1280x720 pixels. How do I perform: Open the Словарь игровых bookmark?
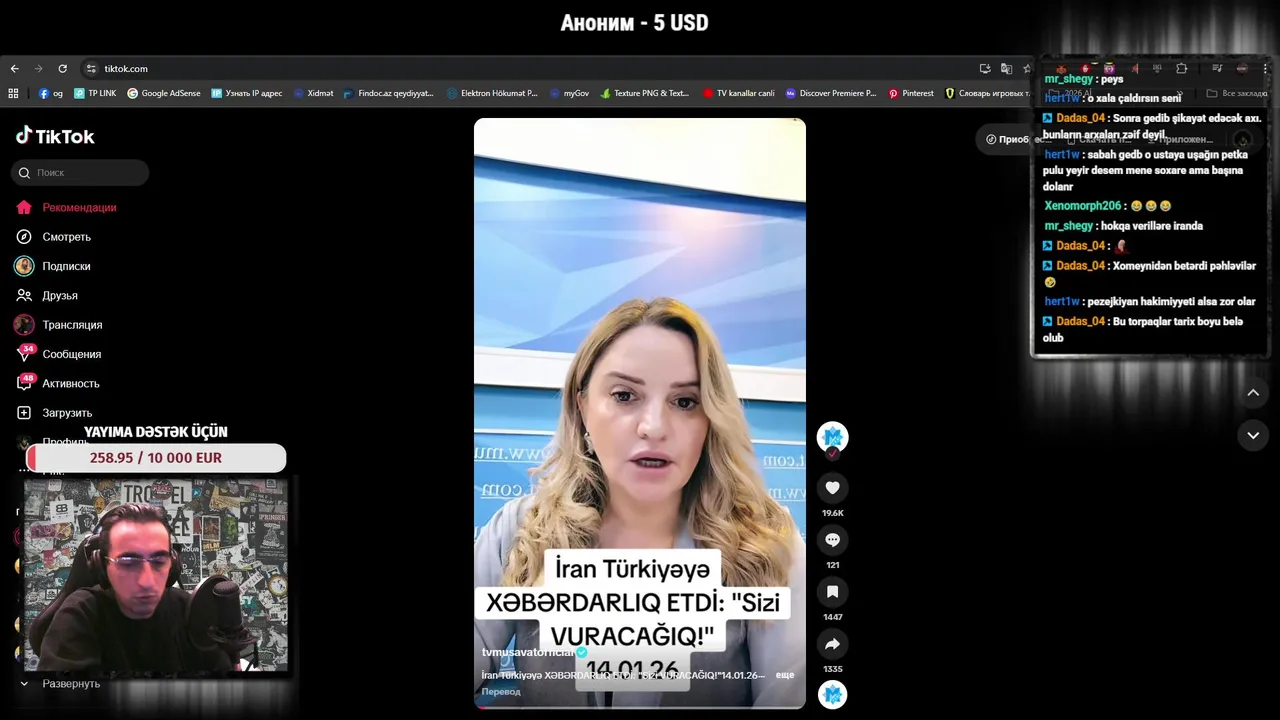[x=987, y=93]
